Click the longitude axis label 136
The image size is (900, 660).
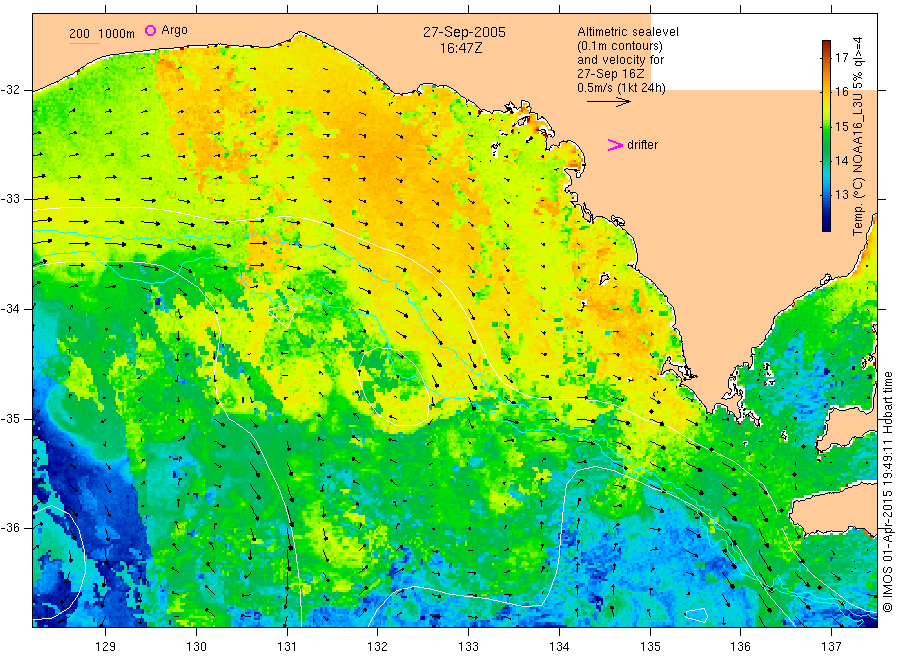coord(740,647)
